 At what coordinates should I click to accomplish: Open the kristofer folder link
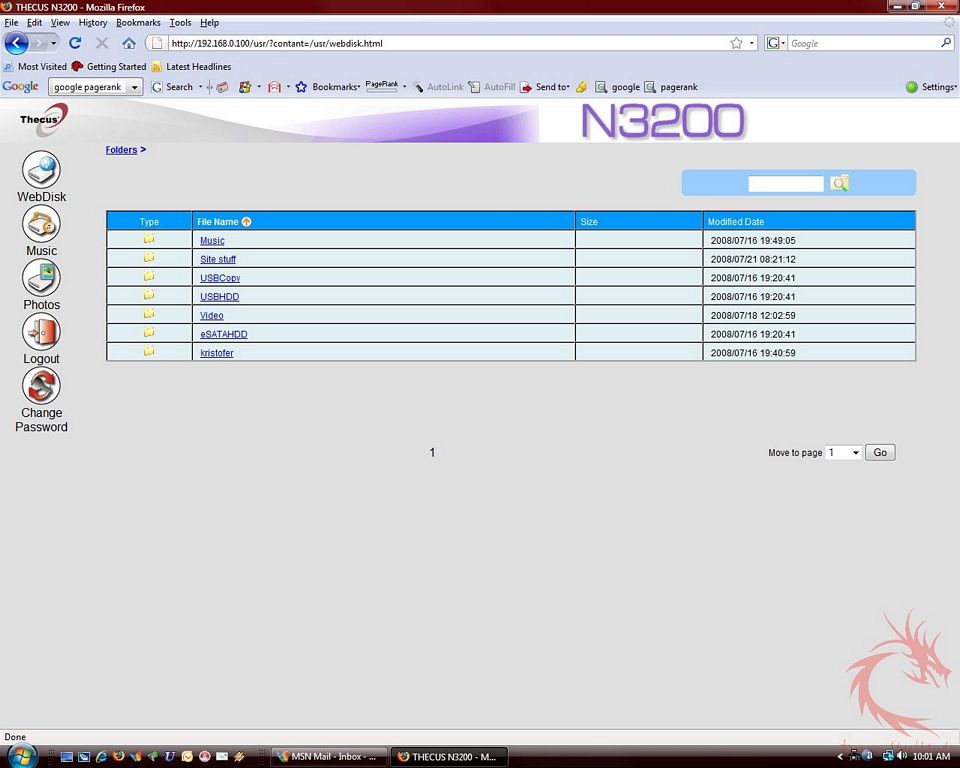pyautogui.click(x=216, y=353)
